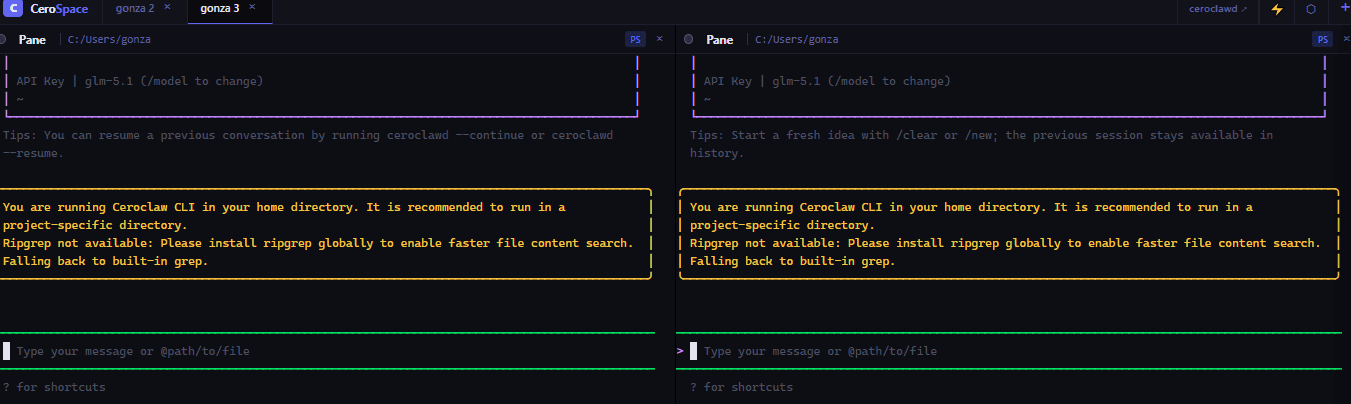Close the right pane

point(1345,39)
